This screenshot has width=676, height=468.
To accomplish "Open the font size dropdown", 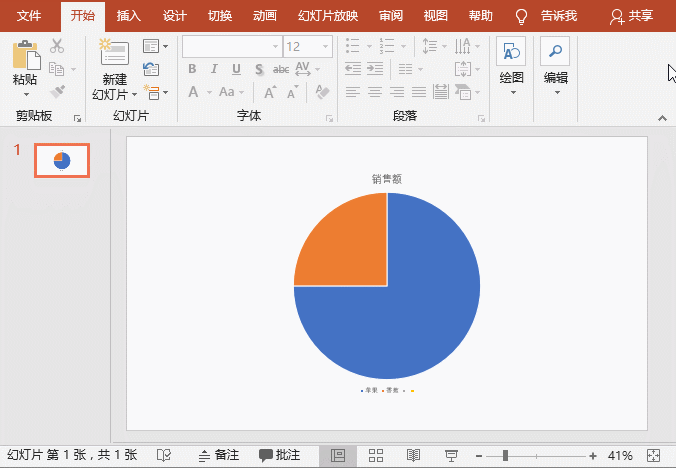I will 326,47.
